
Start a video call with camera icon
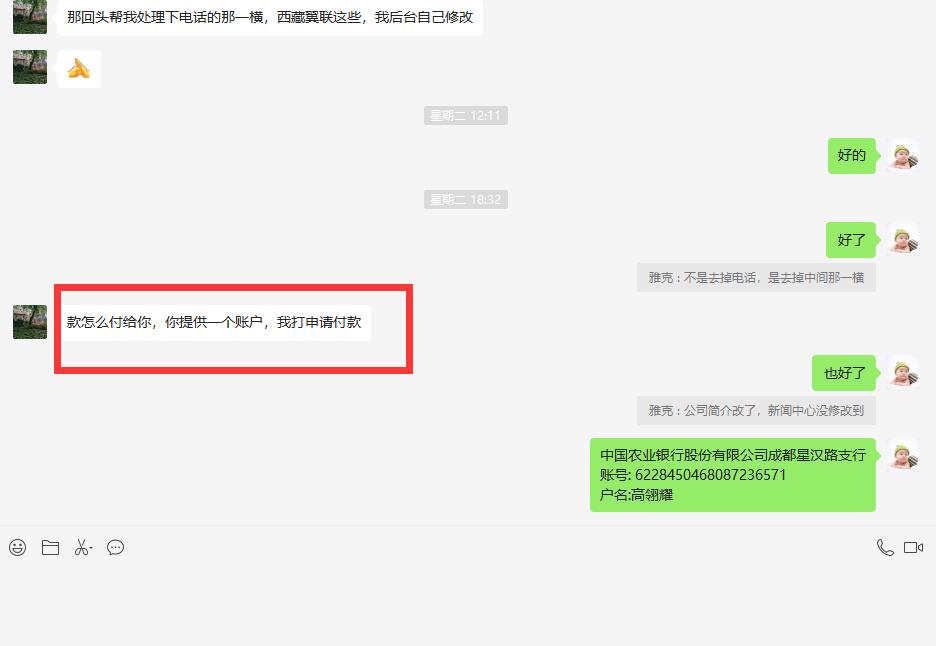[913, 547]
